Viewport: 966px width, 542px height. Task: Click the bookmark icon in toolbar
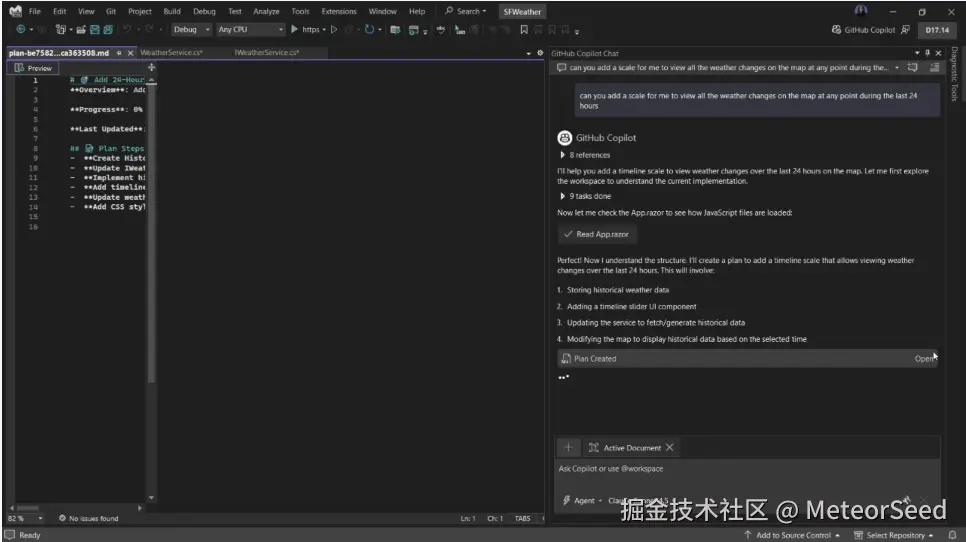(524, 30)
